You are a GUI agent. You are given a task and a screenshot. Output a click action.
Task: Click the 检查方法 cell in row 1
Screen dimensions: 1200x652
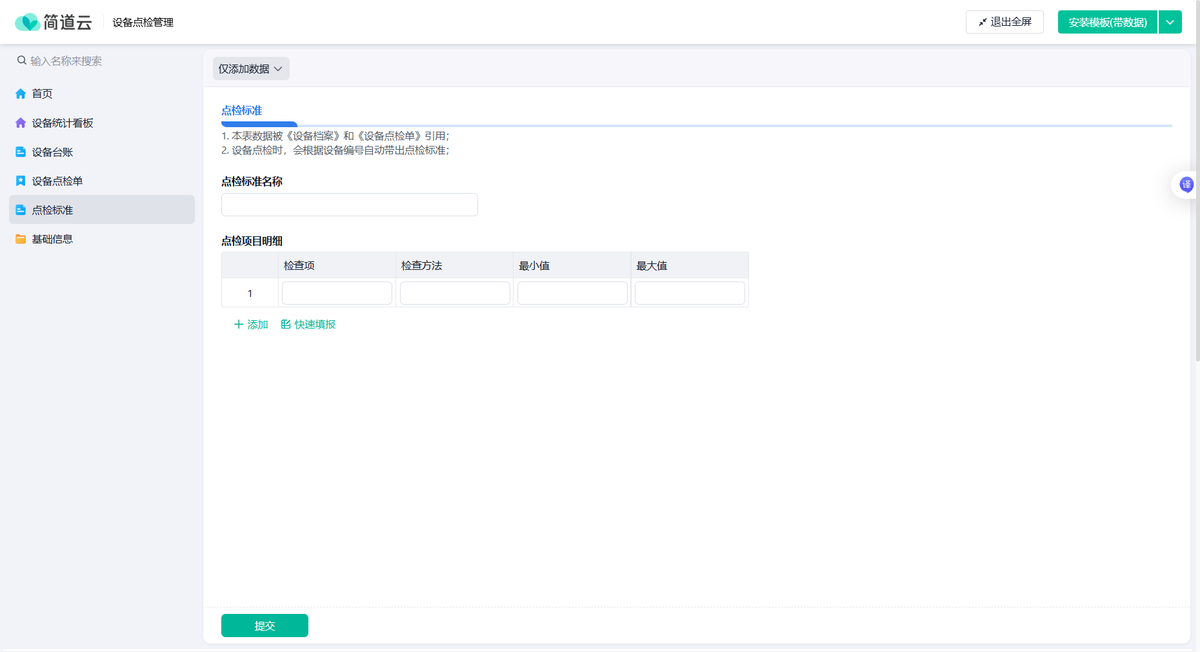click(455, 293)
